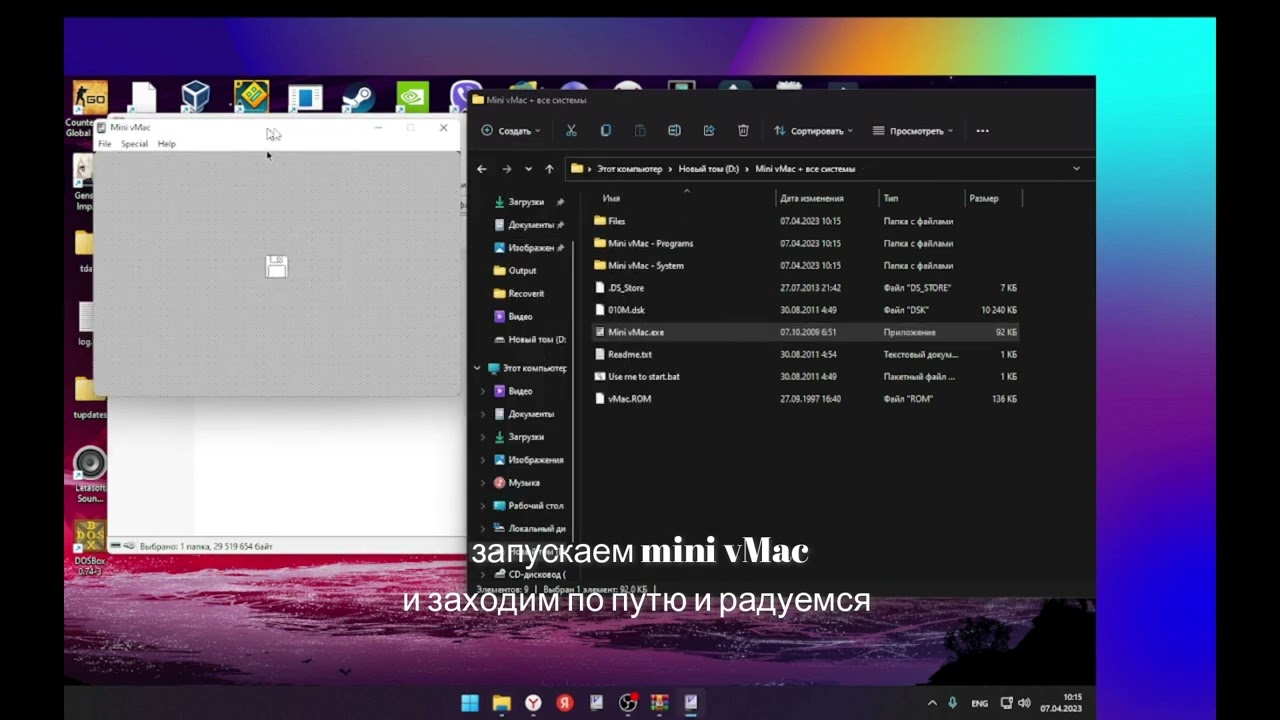Image resolution: width=1280 pixels, height=720 pixels.
Task: Open the three-dot more options menu
Action: (x=982, y=131)
